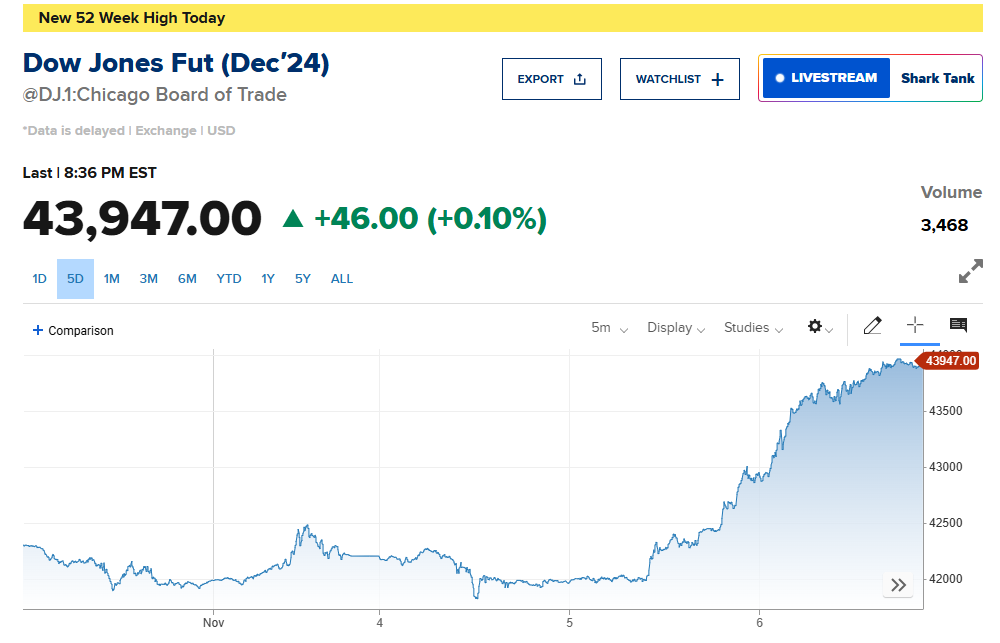Viewport: 1000px width, 643px height.
Task: Switch to the 1D range
Action: coord(40,279)
